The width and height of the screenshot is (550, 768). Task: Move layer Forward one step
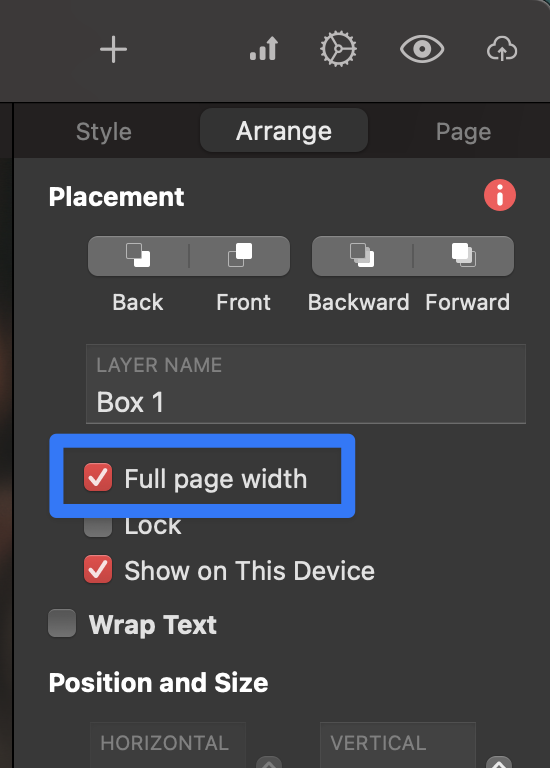point(464,256)
